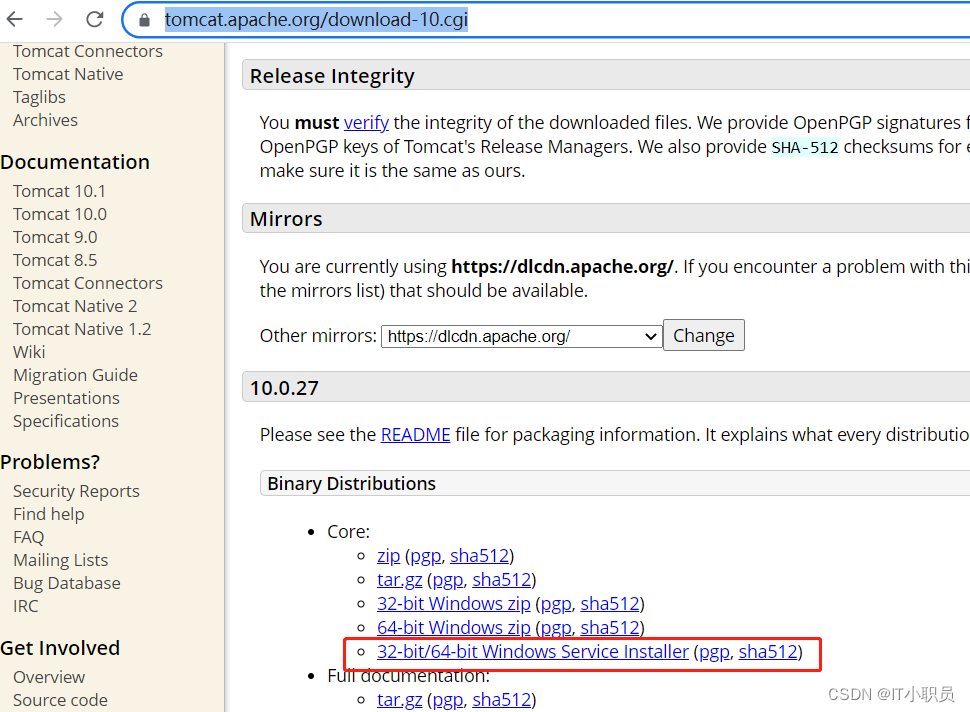This screenshot has width=970, height=712.
Task: Open pgp link for Windows Service Installer
Action: pos(715,651)
